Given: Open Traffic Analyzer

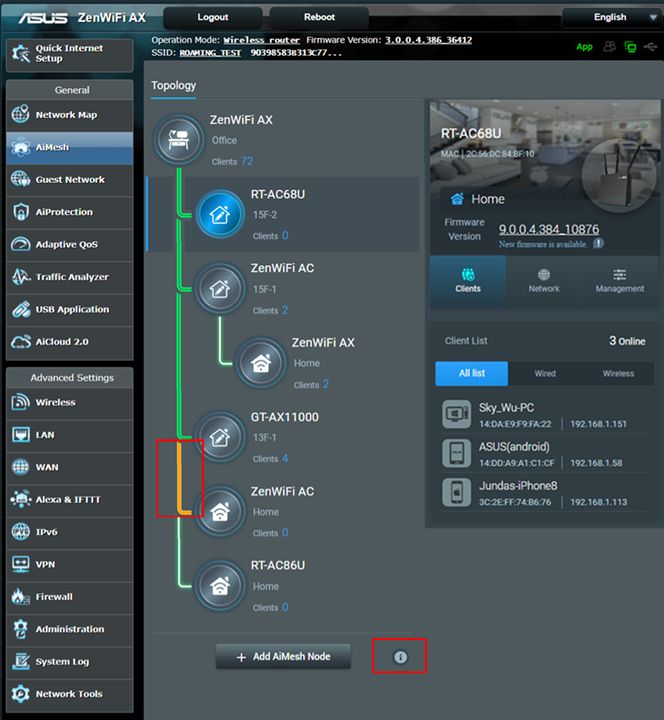Looking at the screenshot, I should (x=69, y=277).
